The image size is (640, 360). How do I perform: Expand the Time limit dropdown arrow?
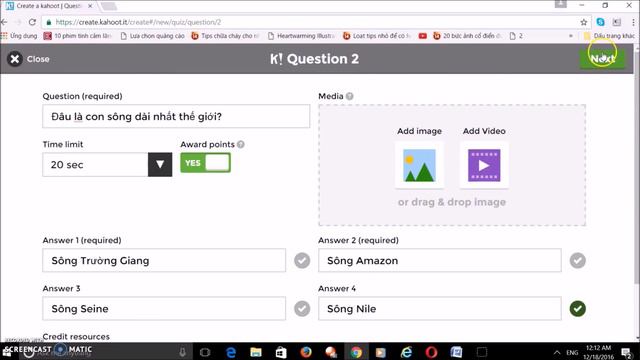(x=160, y=164)
